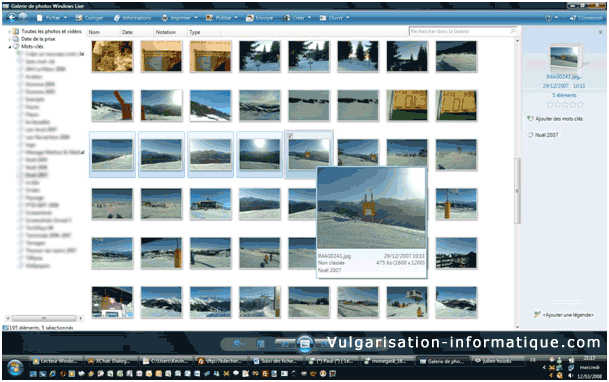
Task: Expand Toutes les photos et vidéos
Action: tap(10, 31)
